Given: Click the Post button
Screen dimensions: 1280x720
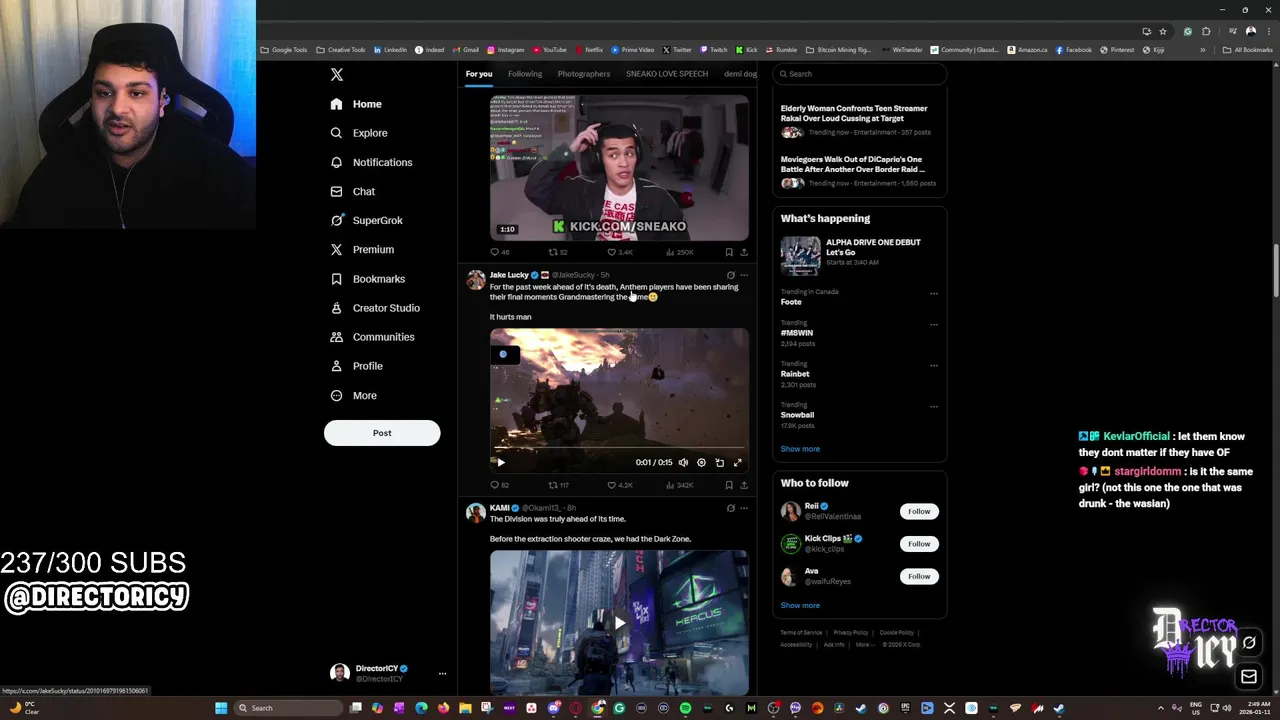Looking at the screenshot, I should [382, 433].
